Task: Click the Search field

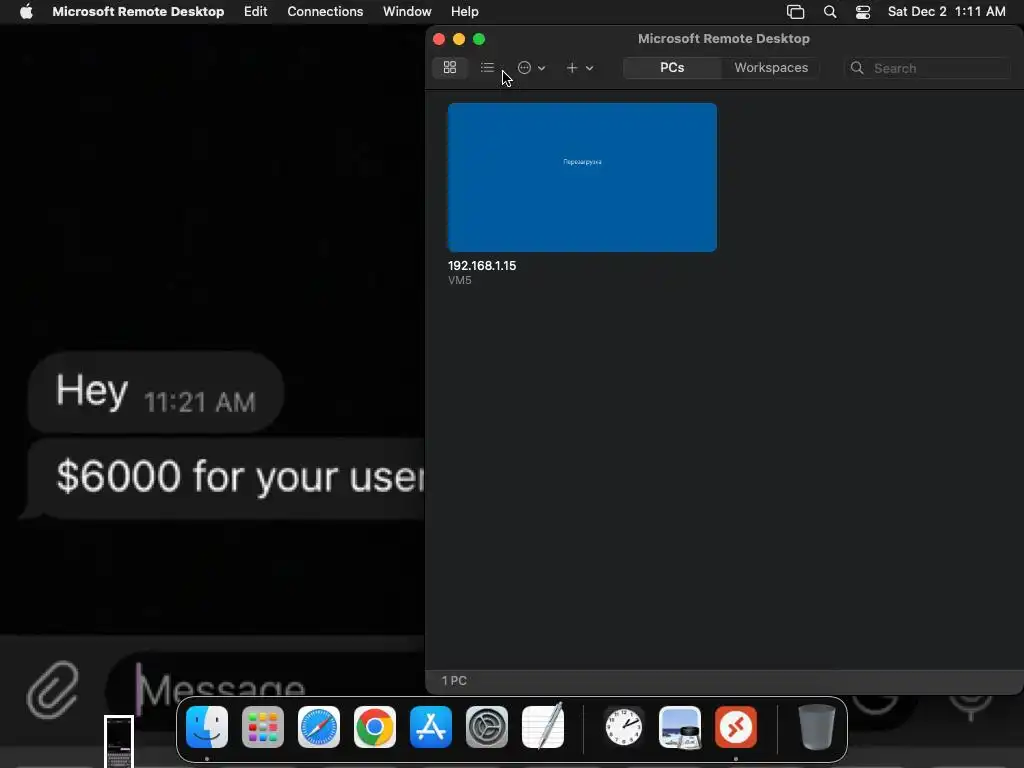Action: point(928,68)
